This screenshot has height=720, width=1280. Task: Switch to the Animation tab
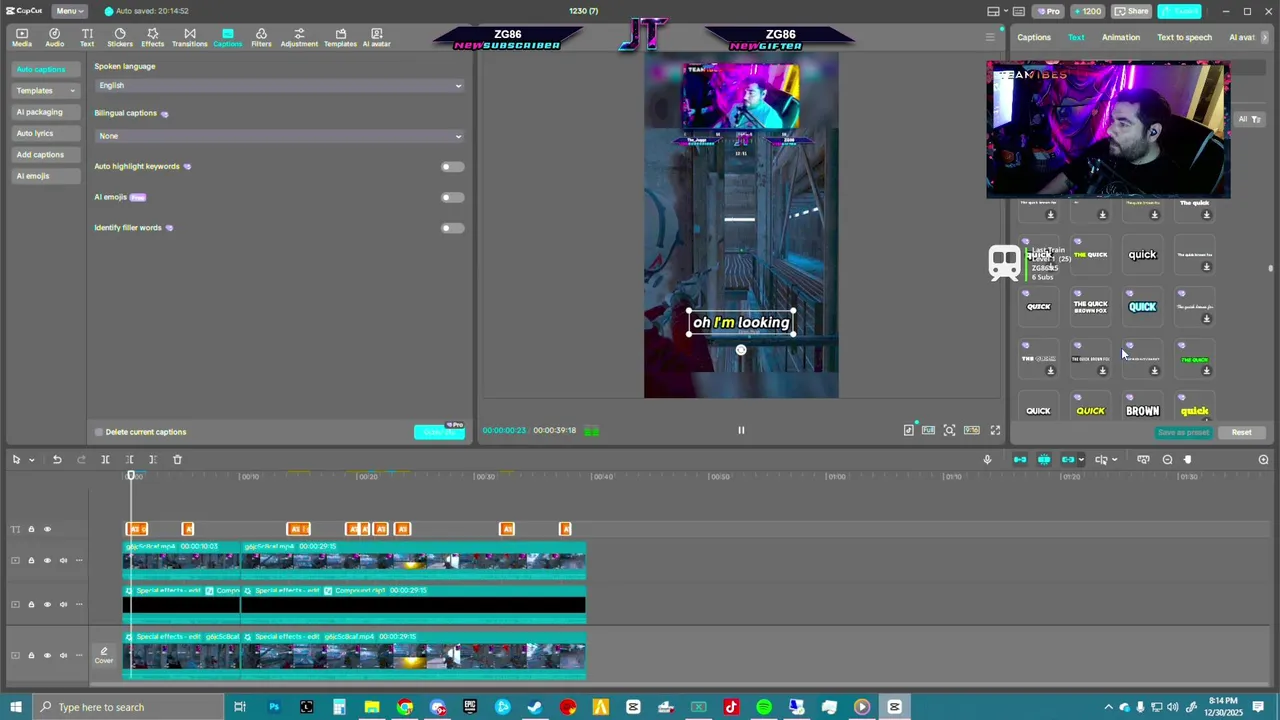coord(1120,38)
